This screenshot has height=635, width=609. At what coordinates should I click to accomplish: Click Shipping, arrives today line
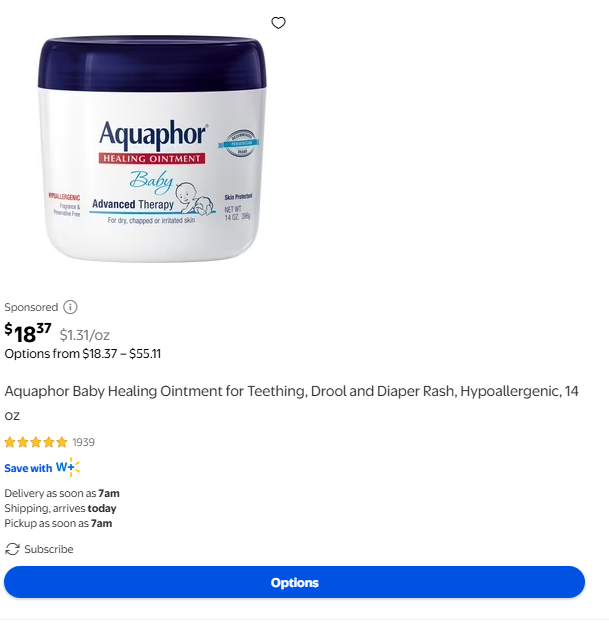60,508
